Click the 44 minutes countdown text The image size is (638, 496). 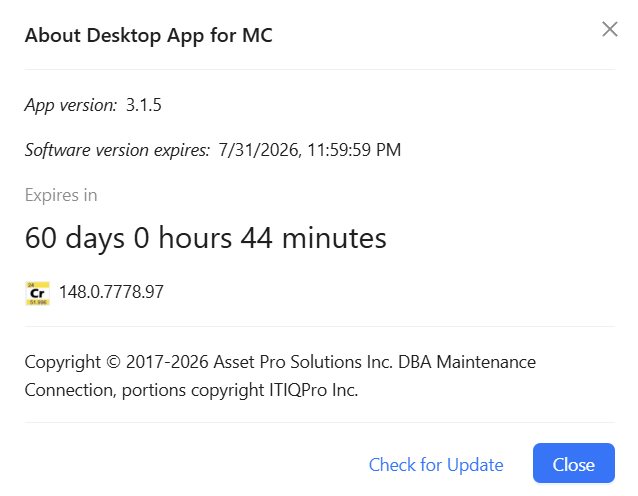tap(313, 238)
